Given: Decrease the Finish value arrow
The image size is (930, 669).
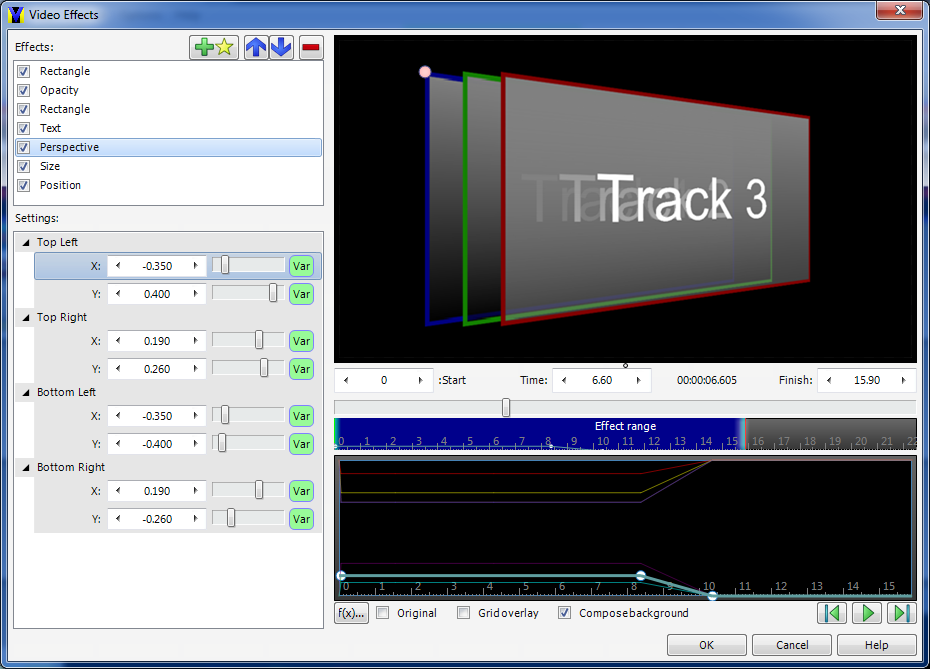Looking at the screenshot, I should pyautogui.click(x=829, y=380).
